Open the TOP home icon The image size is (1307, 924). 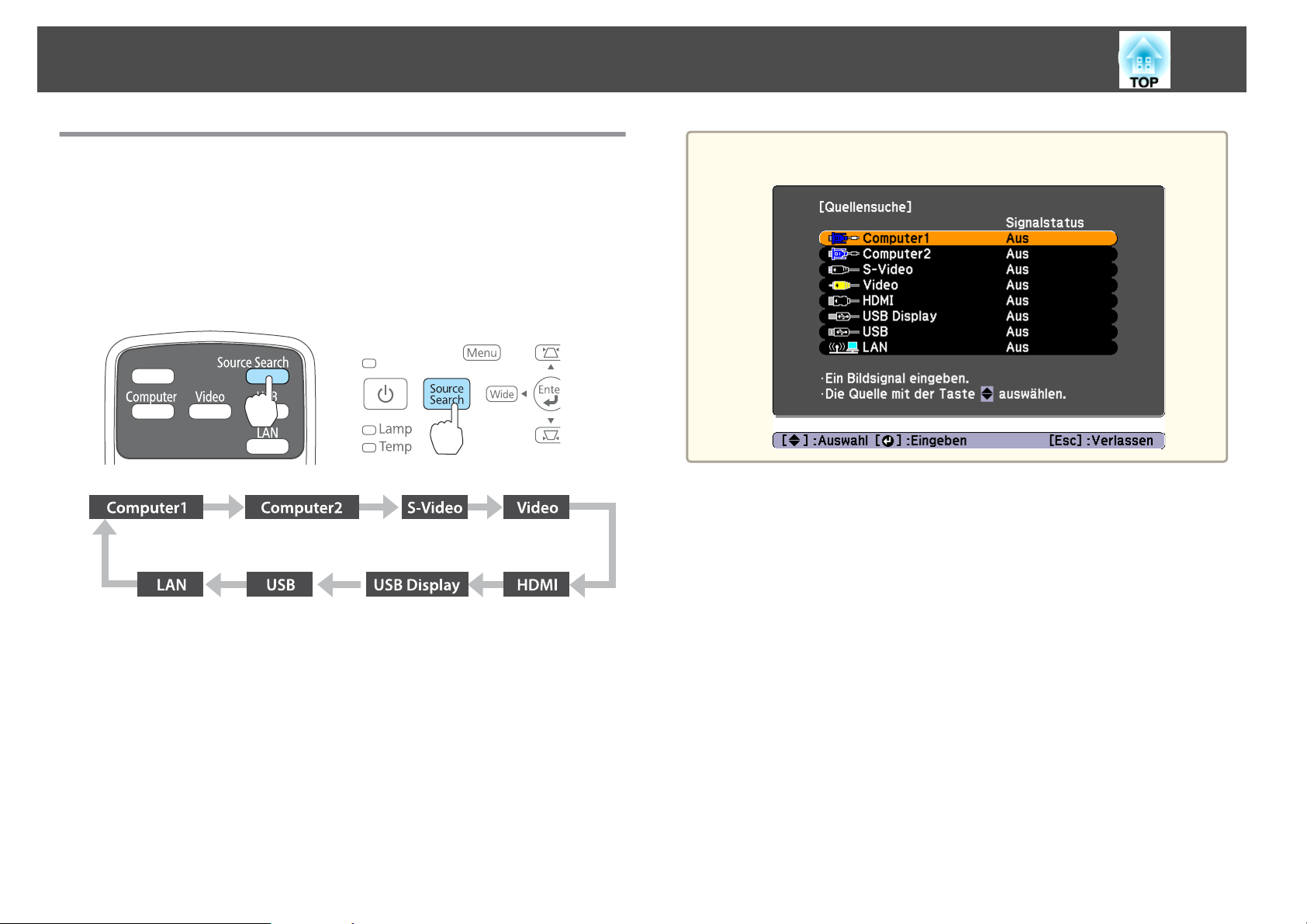coord(1144,60)
